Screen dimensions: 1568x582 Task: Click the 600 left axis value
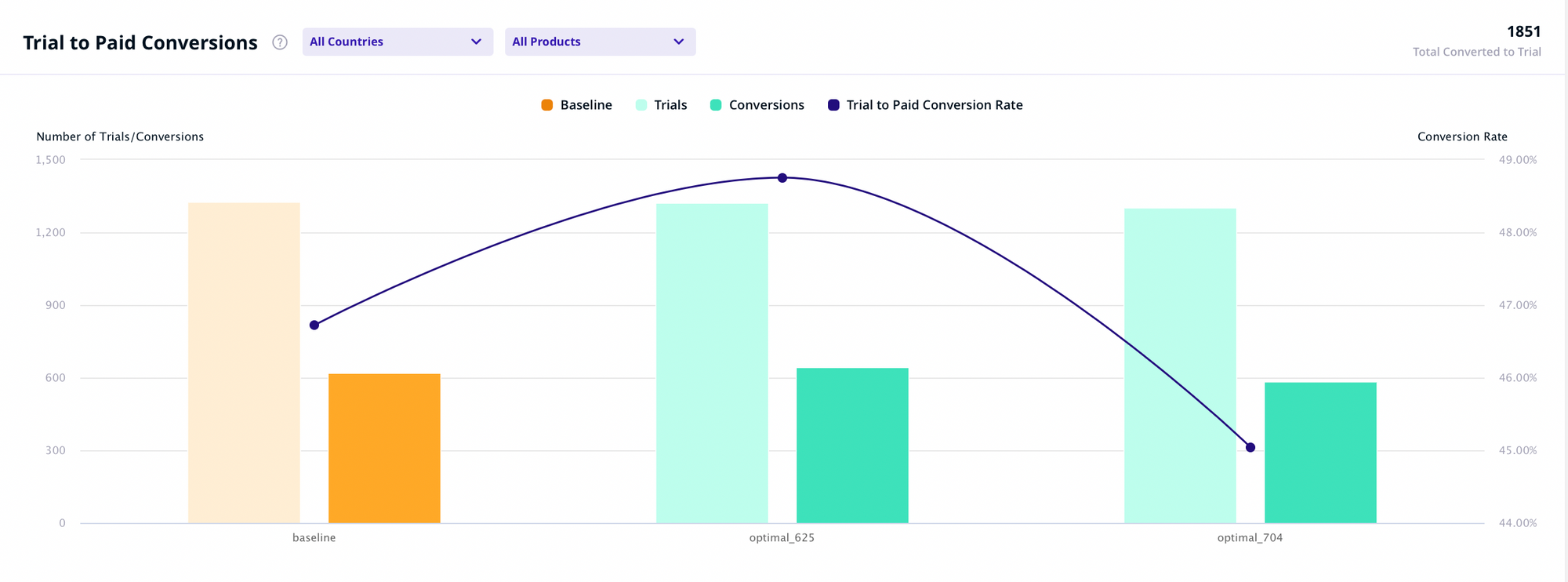tap(56, 378)
